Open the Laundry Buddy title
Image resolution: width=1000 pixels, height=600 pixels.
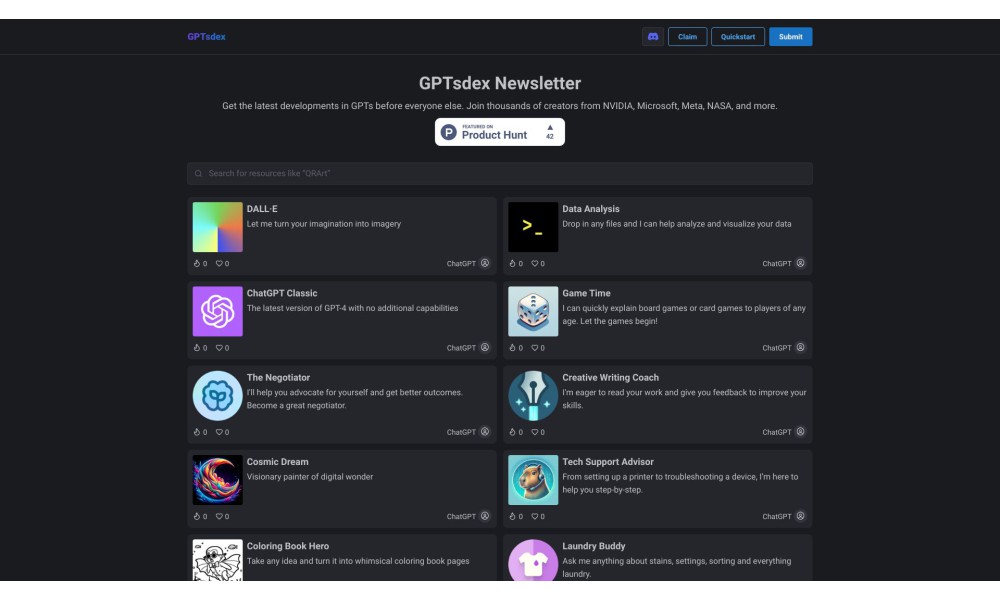click(593, 546)
